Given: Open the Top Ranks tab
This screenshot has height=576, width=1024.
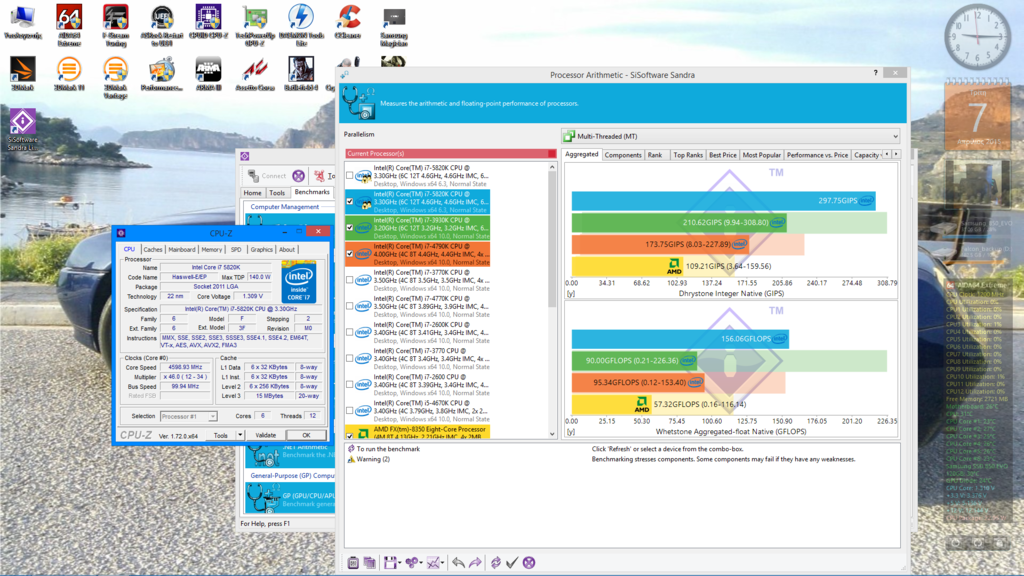Looking at the screenshot, I should (688, 155).
